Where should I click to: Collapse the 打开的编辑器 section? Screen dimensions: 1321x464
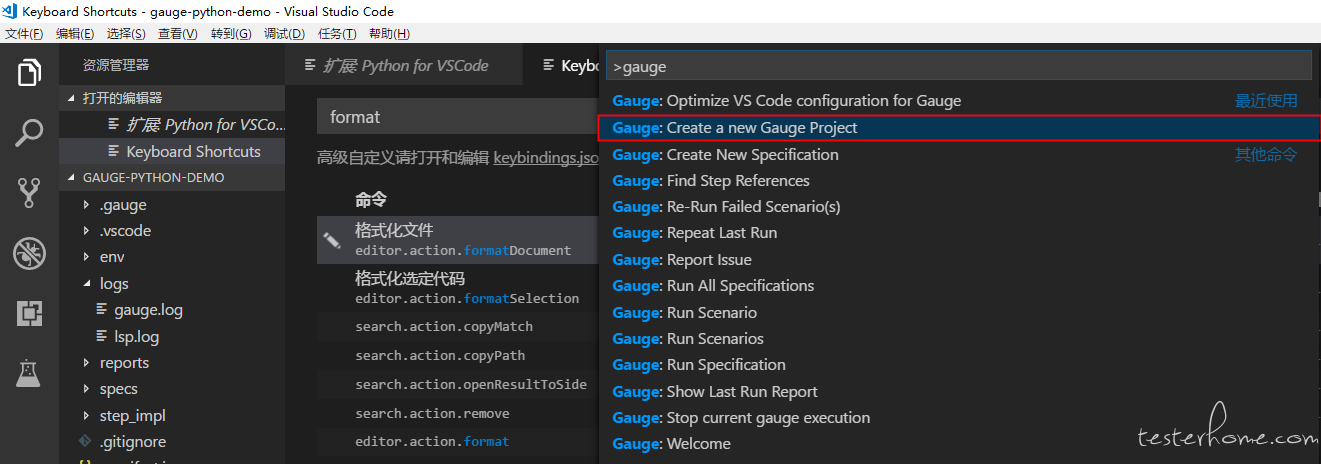(x=172, y=98)
